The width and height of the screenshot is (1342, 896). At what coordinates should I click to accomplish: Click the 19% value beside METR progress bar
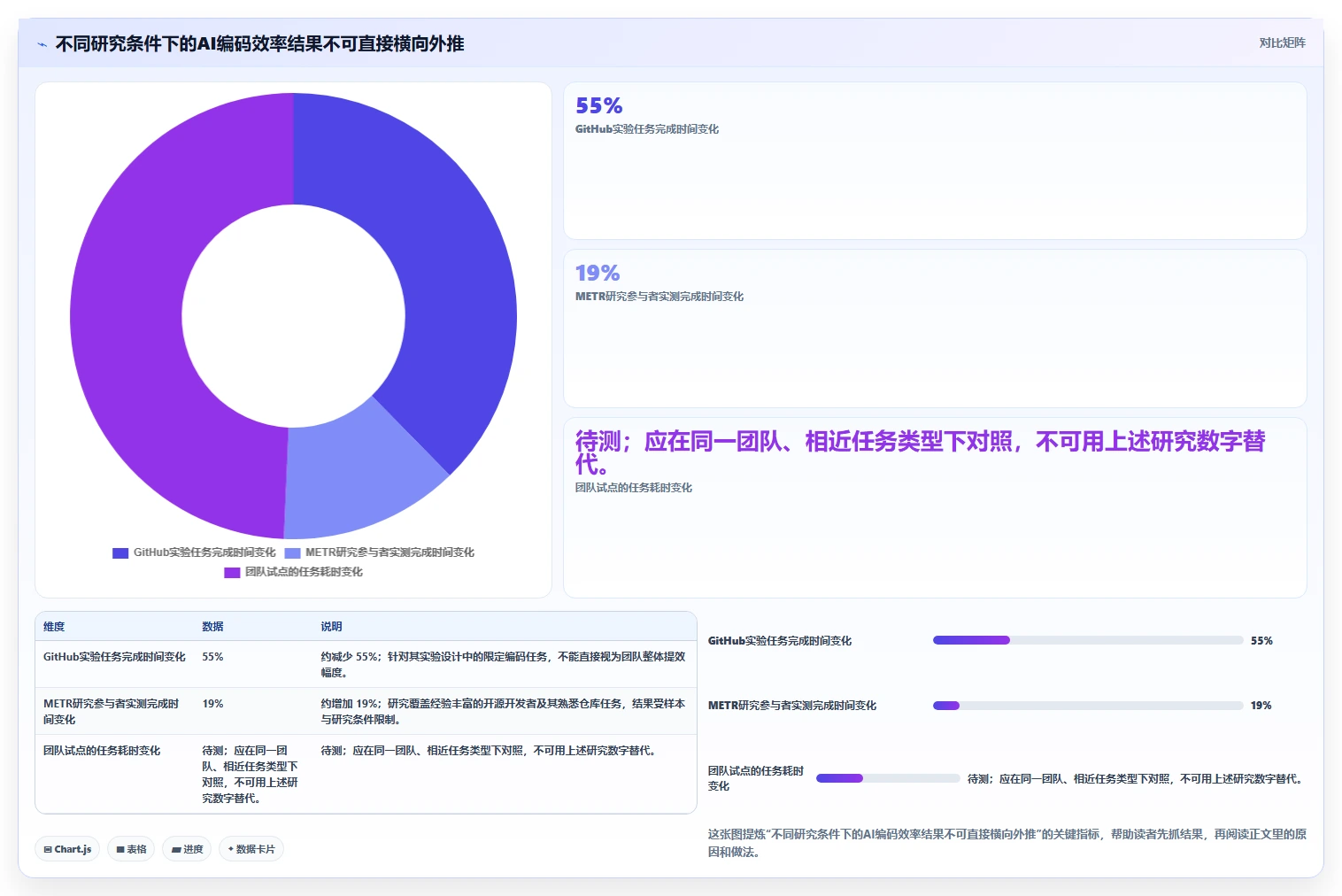(x=1261, y=706)
